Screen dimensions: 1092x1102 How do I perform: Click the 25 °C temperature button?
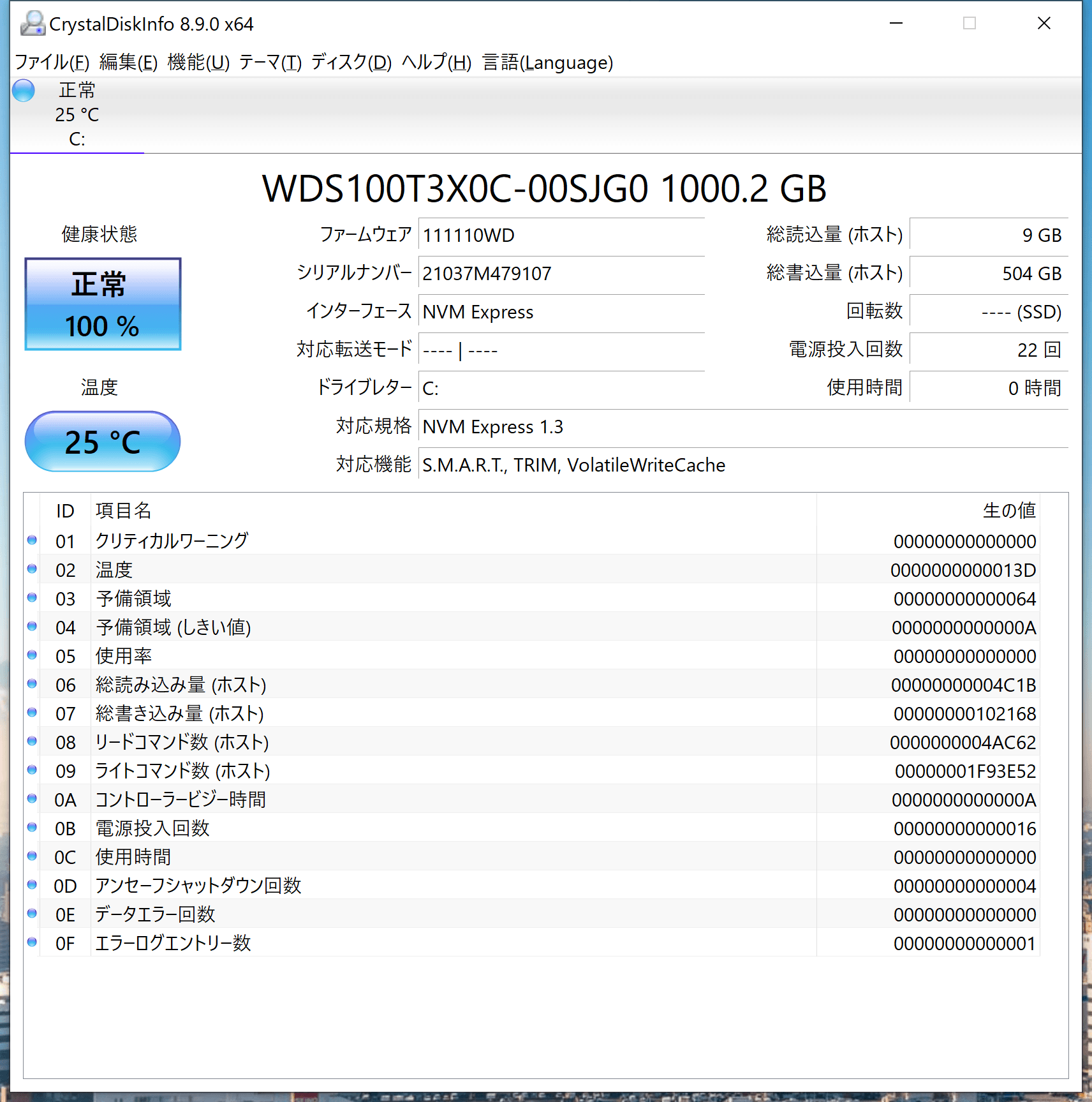103,441
